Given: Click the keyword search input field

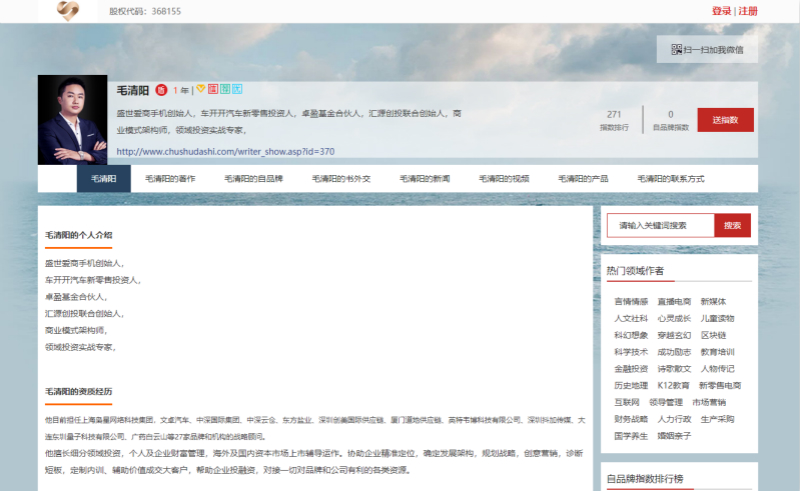Looking at the screenshot, I should [660, 226].
